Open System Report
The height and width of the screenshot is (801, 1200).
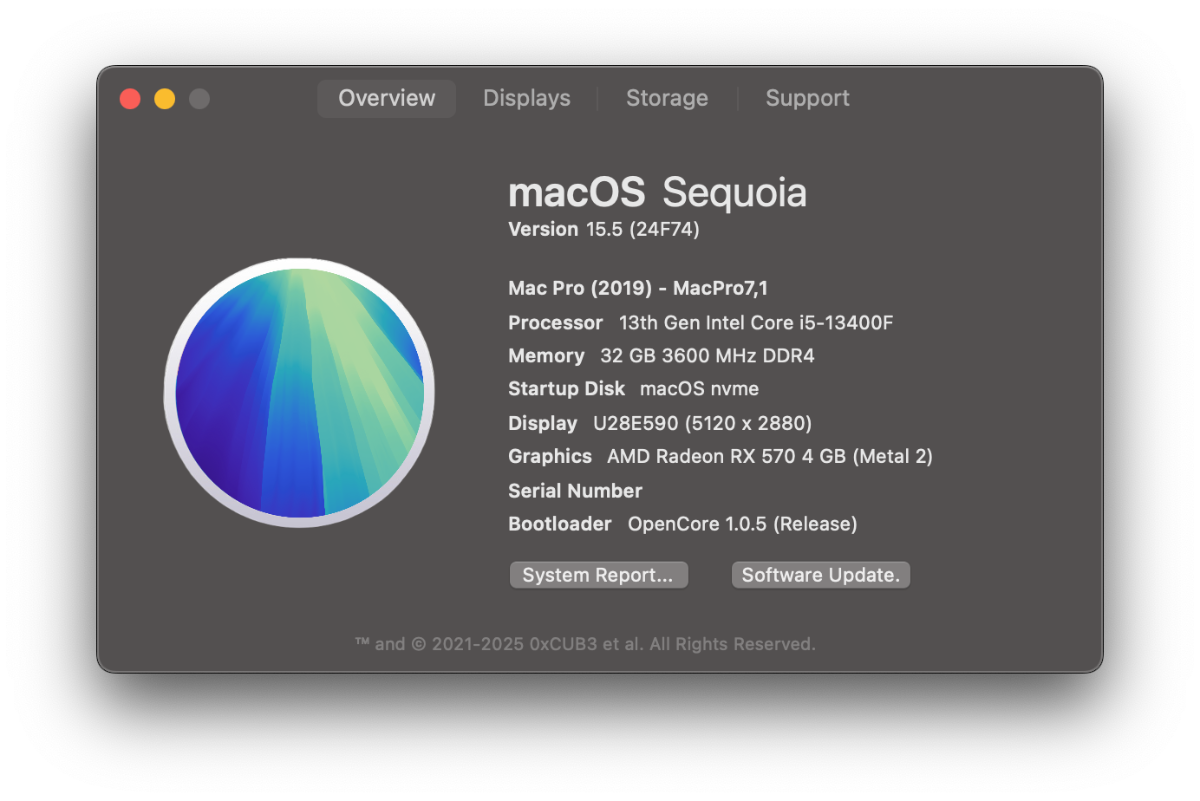(x=598, y=575)
